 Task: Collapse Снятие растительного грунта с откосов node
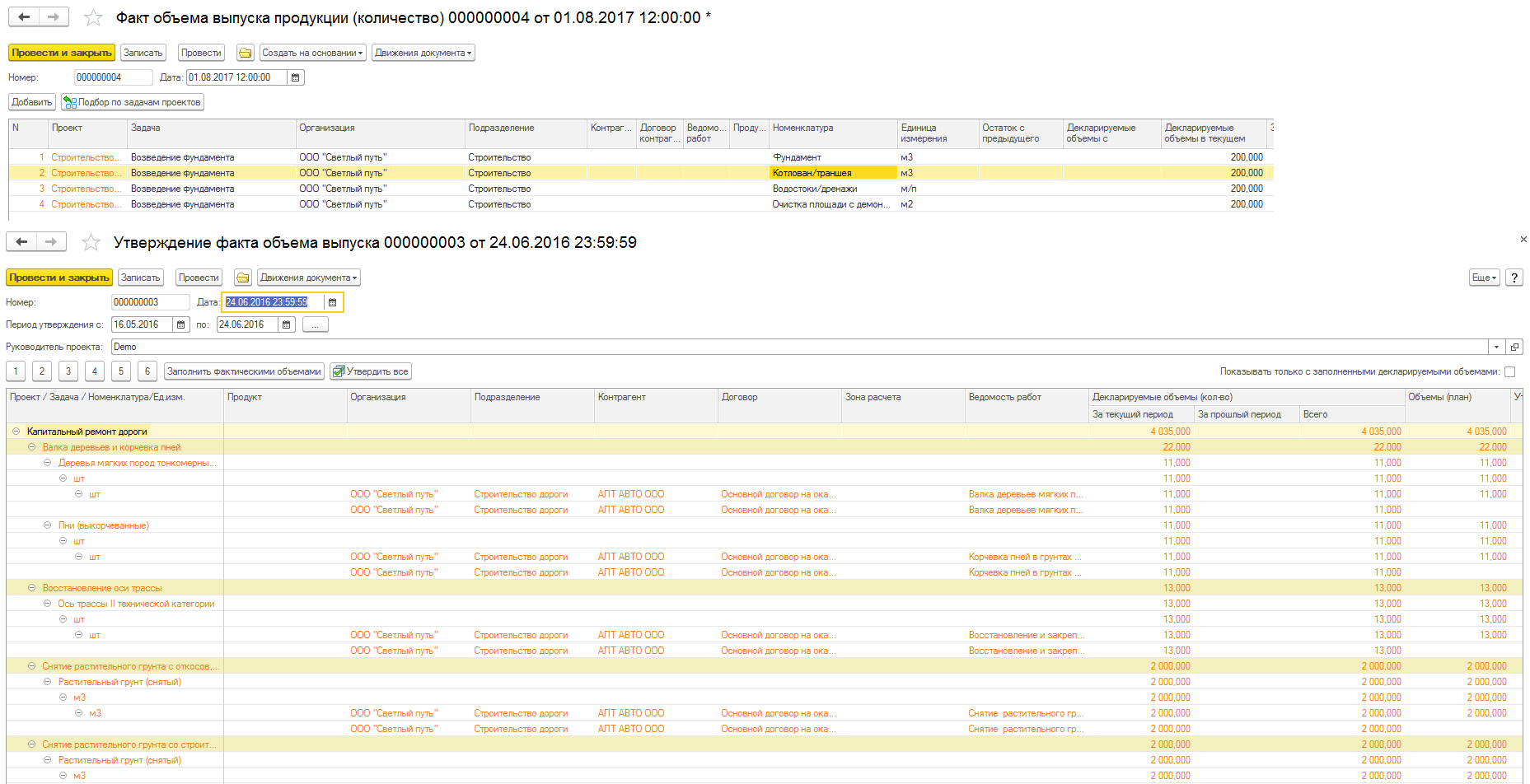click(x=32, y=666)
